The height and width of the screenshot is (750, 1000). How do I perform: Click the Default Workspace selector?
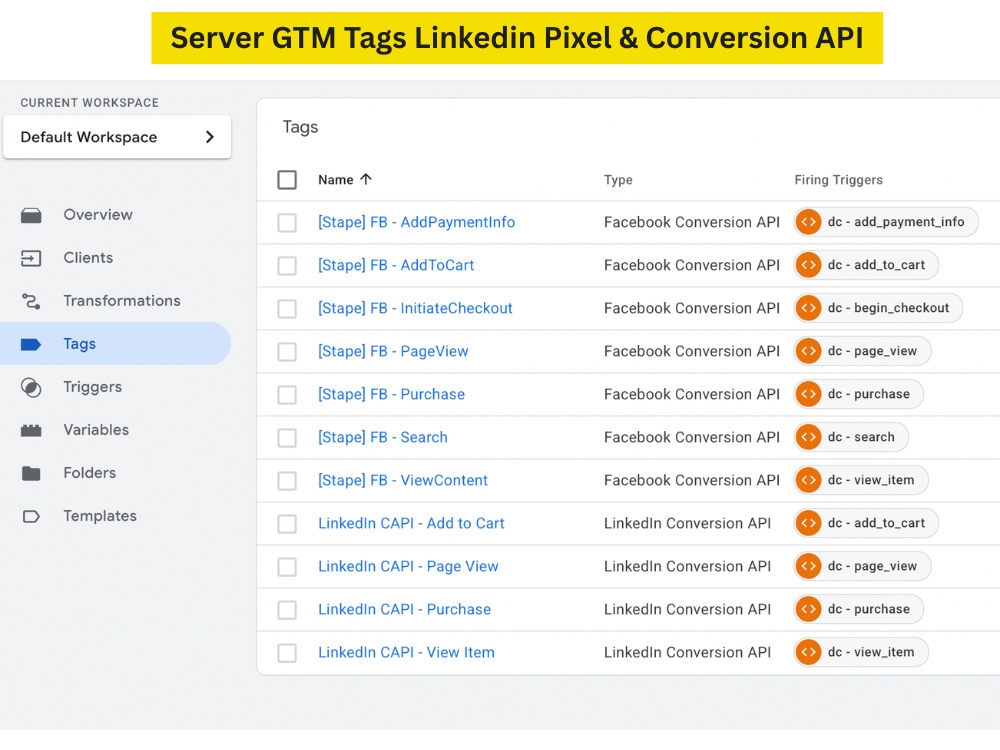point(117,136)
